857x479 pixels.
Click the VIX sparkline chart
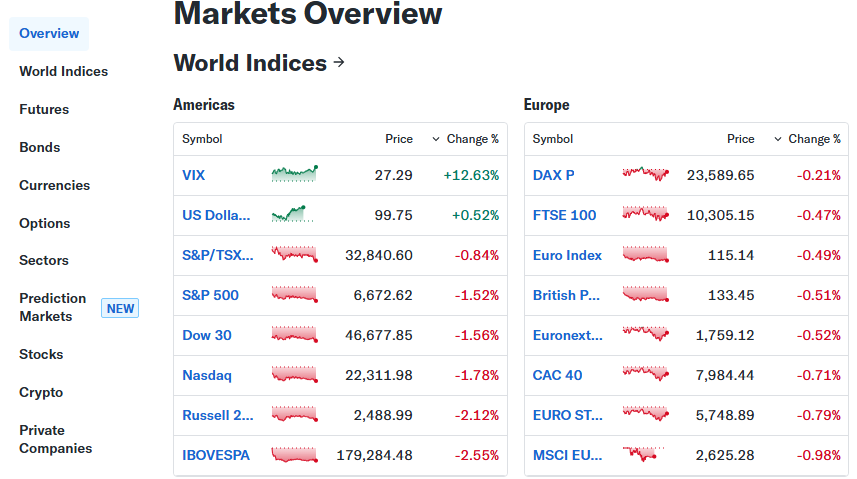pyautogui.click(x=294, y=175)
